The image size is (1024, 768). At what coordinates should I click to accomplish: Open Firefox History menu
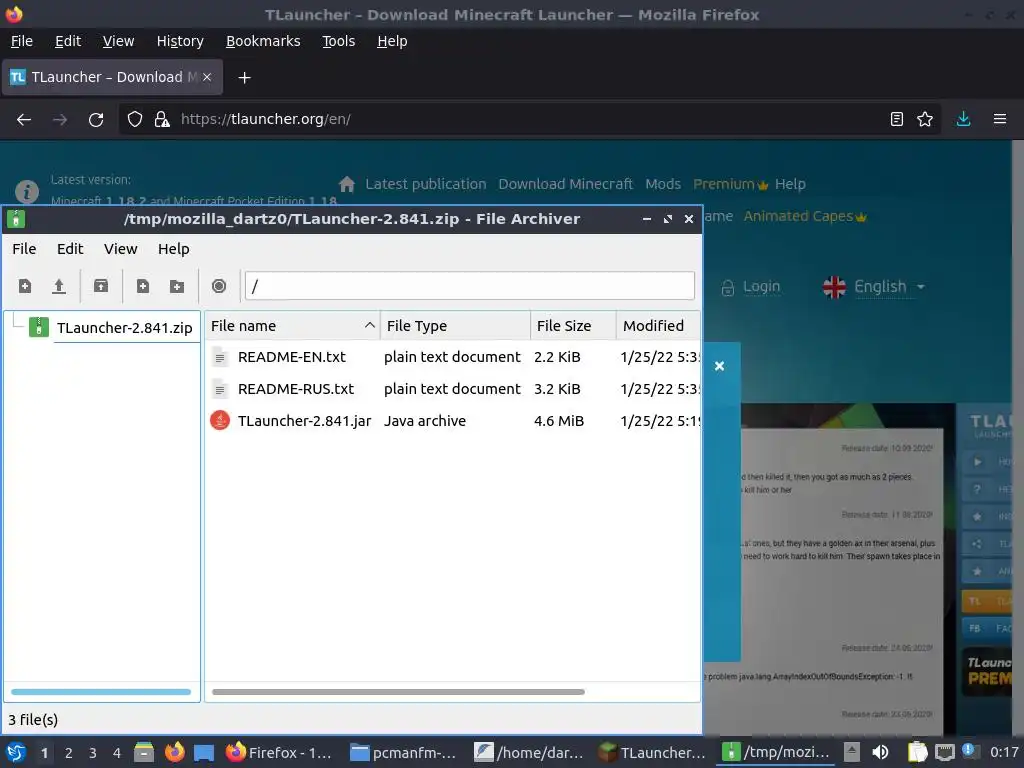[180, 41]
